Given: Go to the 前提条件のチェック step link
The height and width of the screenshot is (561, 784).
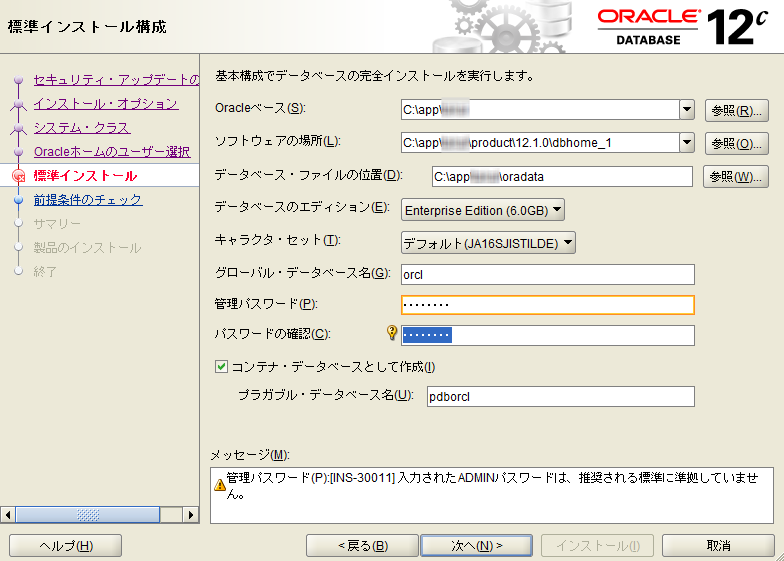Looking at the screenshot, I should click(x=88, y=200).
